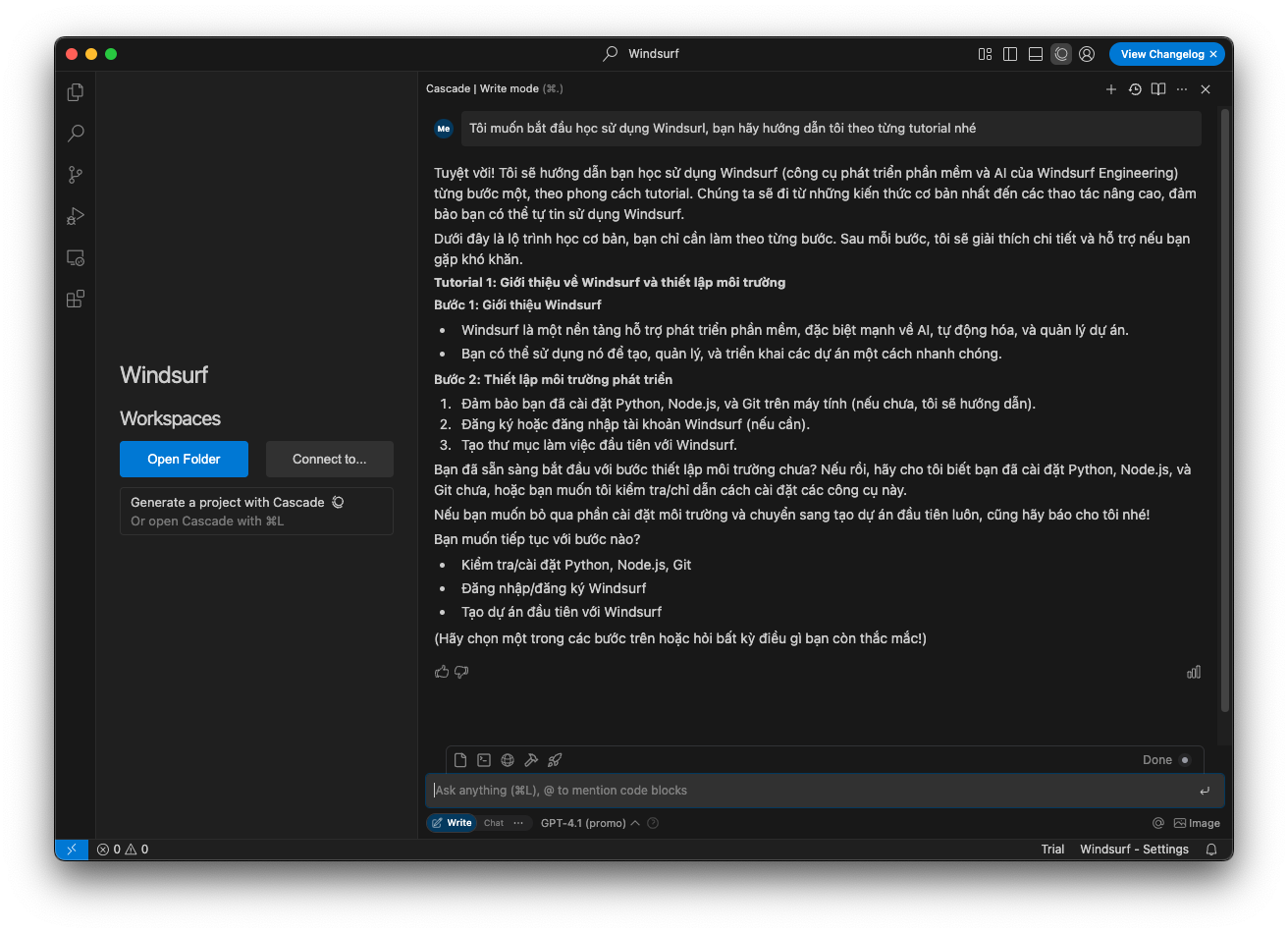The height and width of the screenshot is (933, 1288).
Task: Click the Workspaces heading
Action: 170,418
